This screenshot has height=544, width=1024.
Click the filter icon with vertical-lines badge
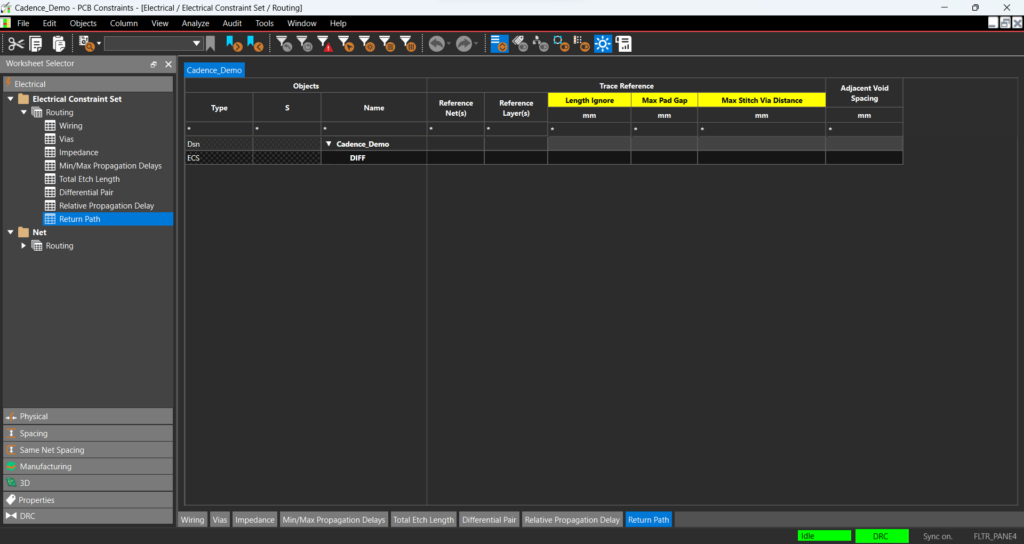click(408, 44)
